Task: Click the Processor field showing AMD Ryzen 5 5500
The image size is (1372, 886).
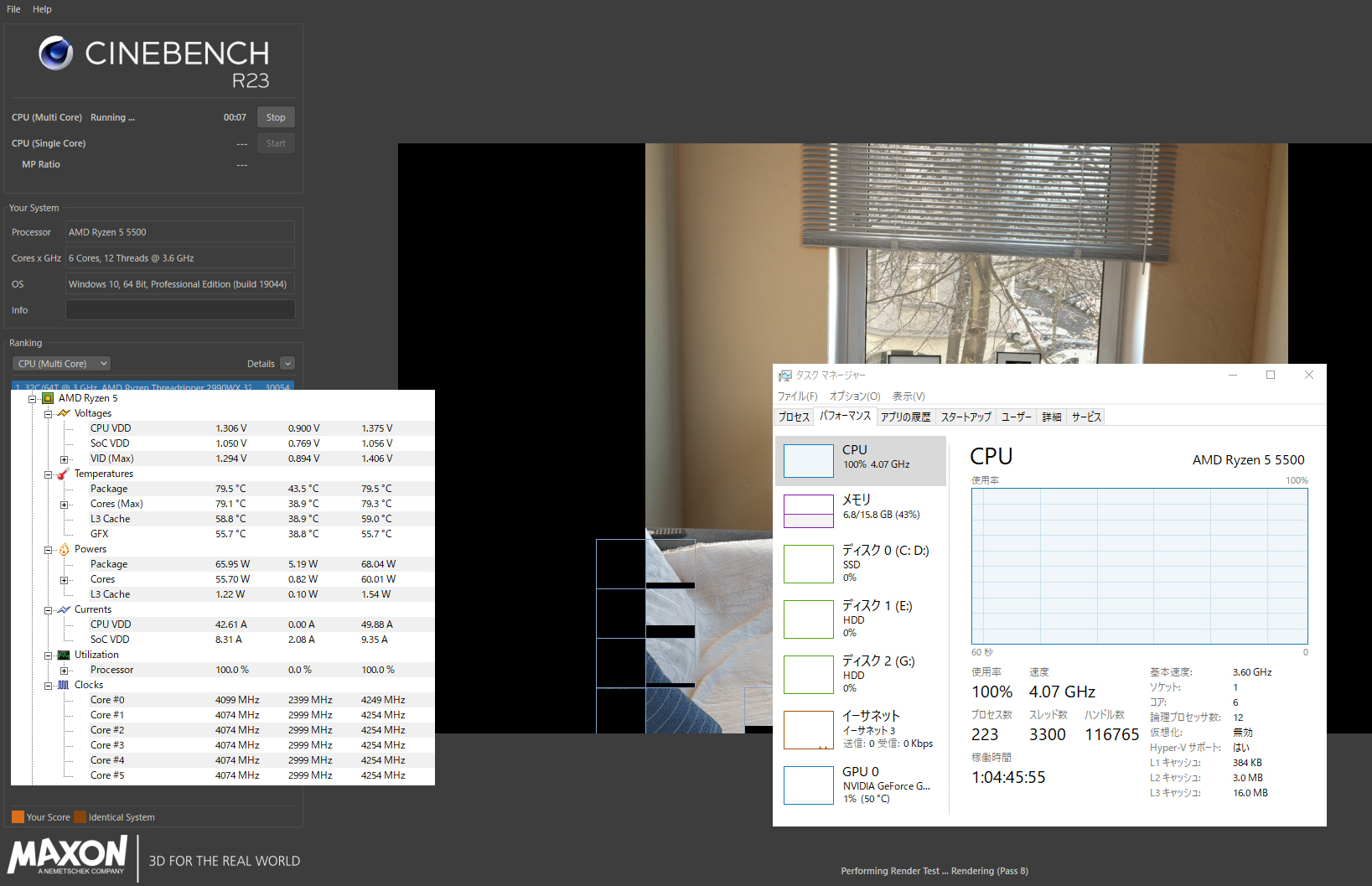Action: (x=180, y=232)
